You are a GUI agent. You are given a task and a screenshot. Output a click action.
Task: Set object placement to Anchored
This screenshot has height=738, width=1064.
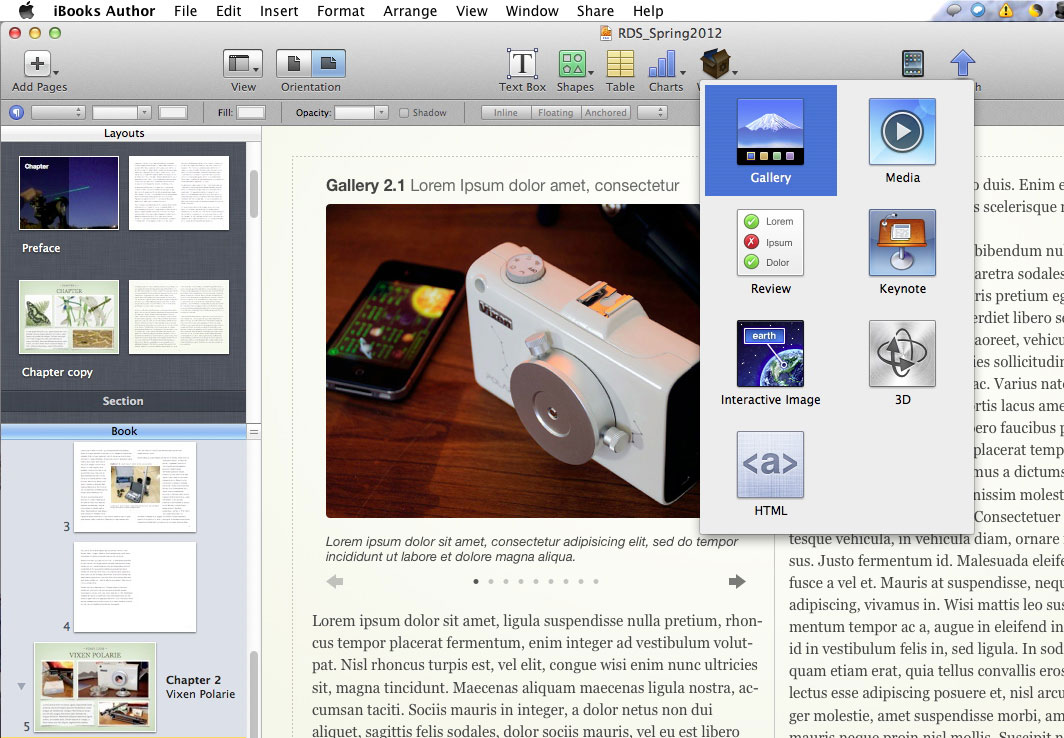[x=605, y=113]
